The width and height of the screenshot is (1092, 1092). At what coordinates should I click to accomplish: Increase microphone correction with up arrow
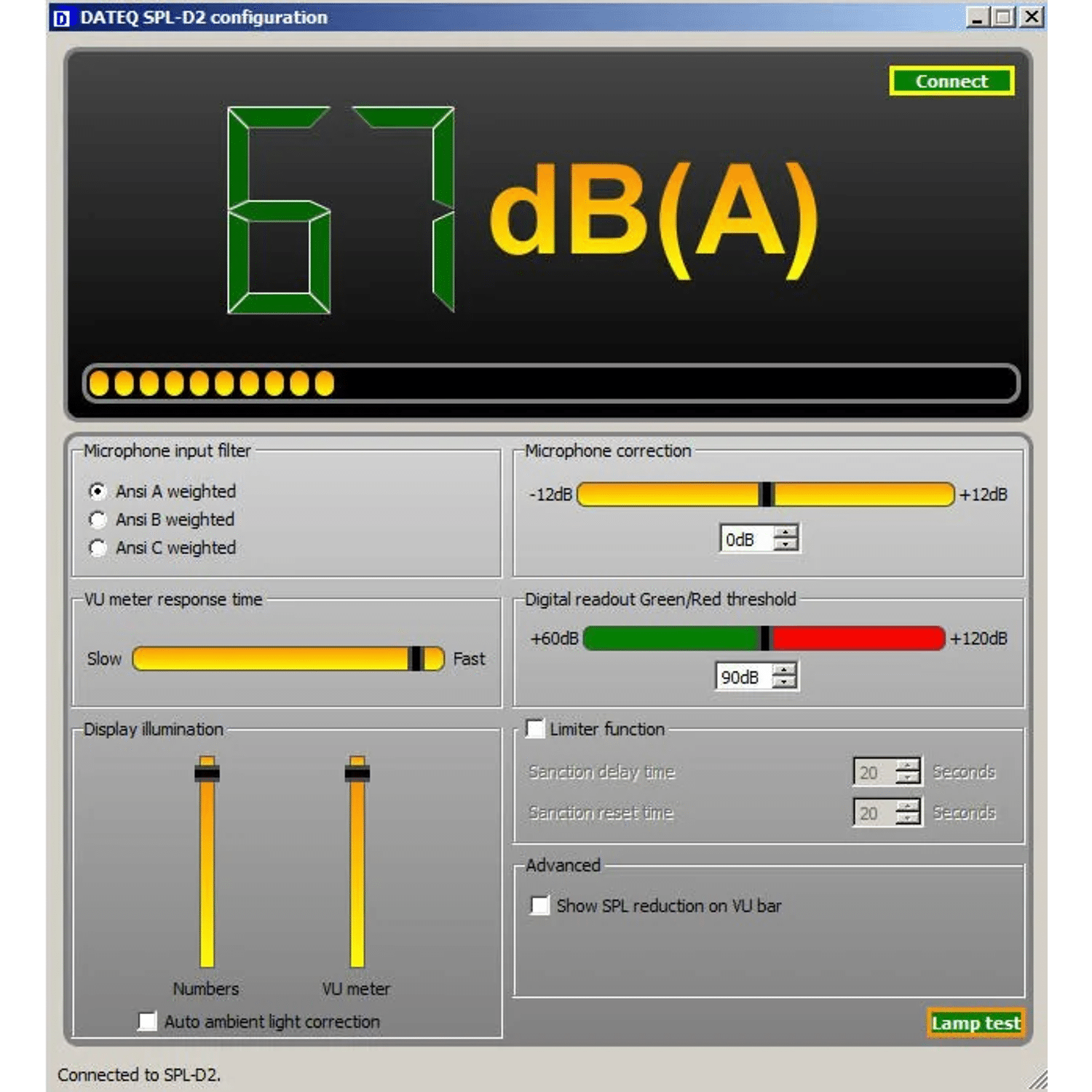click(x=785, y=533)
